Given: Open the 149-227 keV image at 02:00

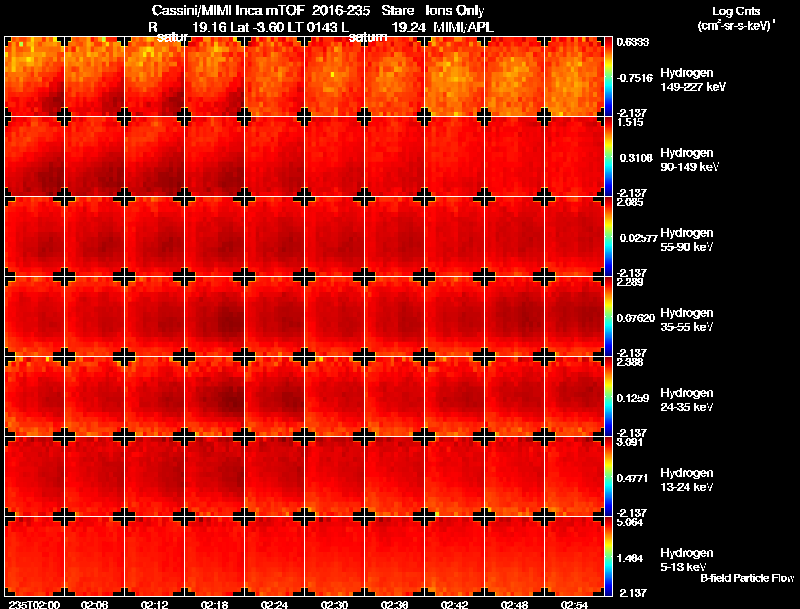Looking at the screenshot, I should [x=35, y=77].
